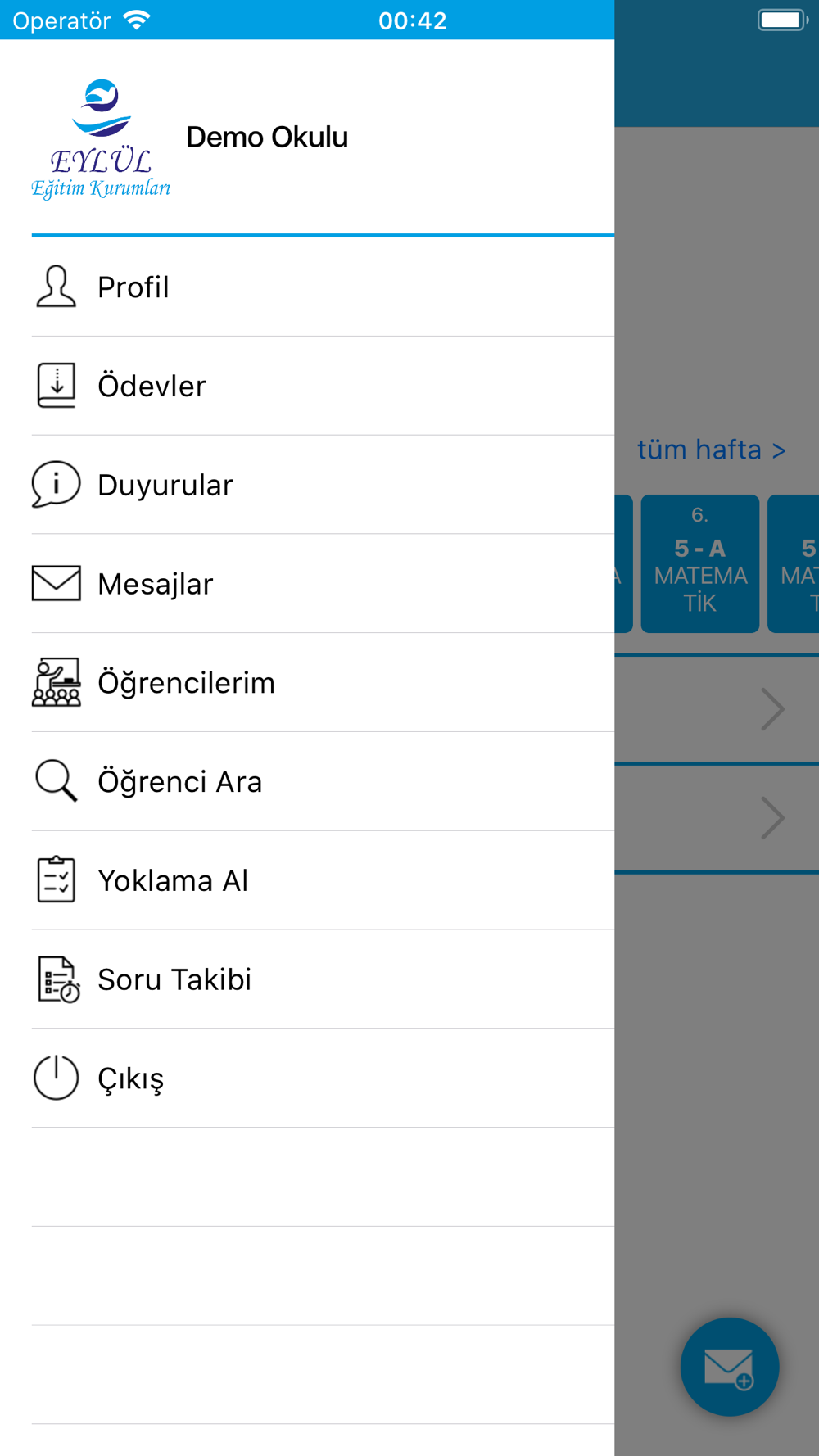Open the tüm hafta link

tap(711, 450)
